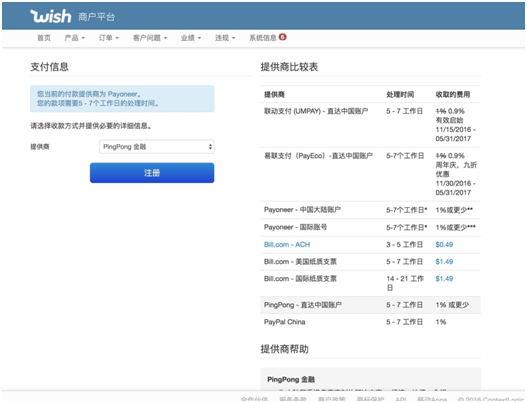
Task: Click the $1.49 fee for 国际纸质支票
Action: (x=444, y=279)
